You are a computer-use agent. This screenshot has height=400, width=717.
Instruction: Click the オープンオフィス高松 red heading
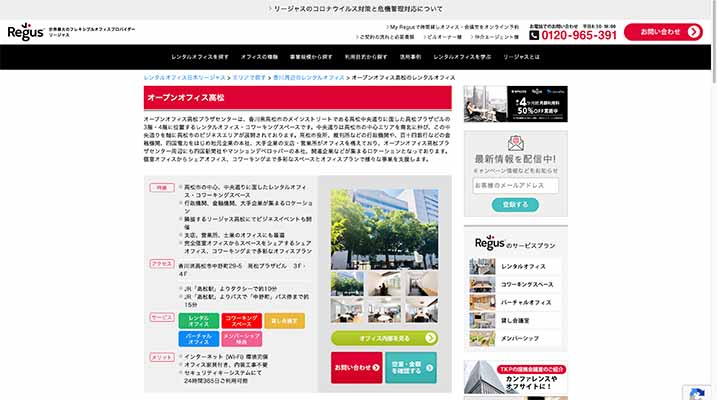[x=298, y=98]
